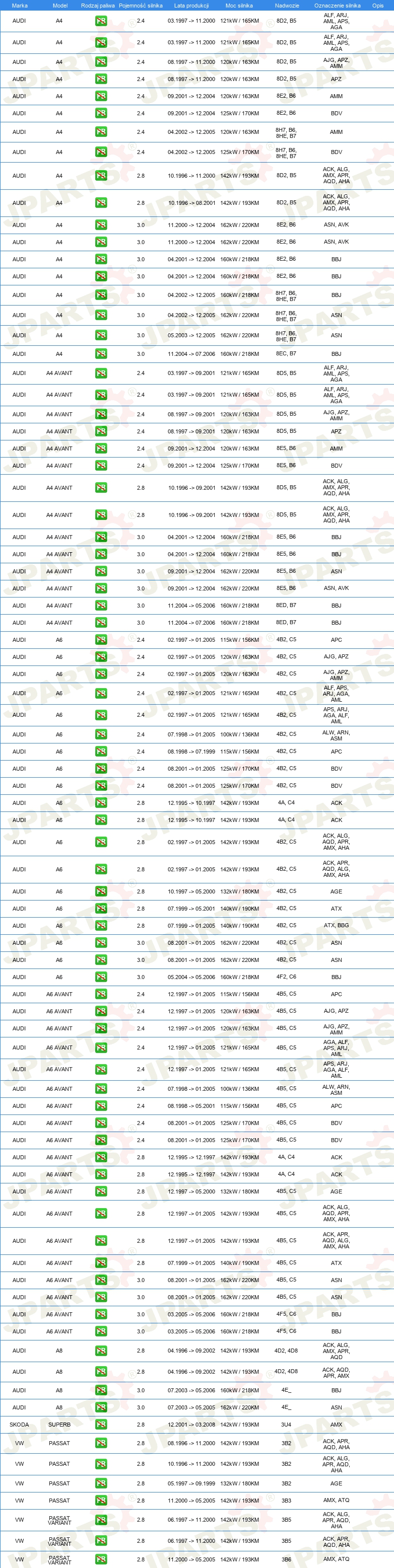Click the Pojemność silnika column header
The image size is (394, 1568).
pos(141,6)
